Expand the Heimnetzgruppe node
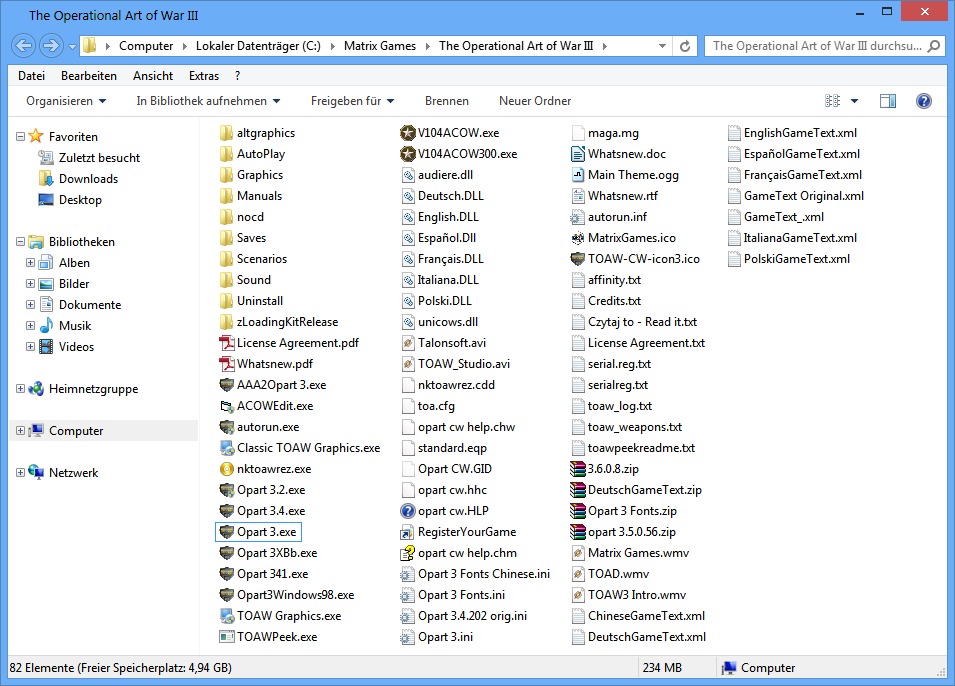 tap(20, 389)
